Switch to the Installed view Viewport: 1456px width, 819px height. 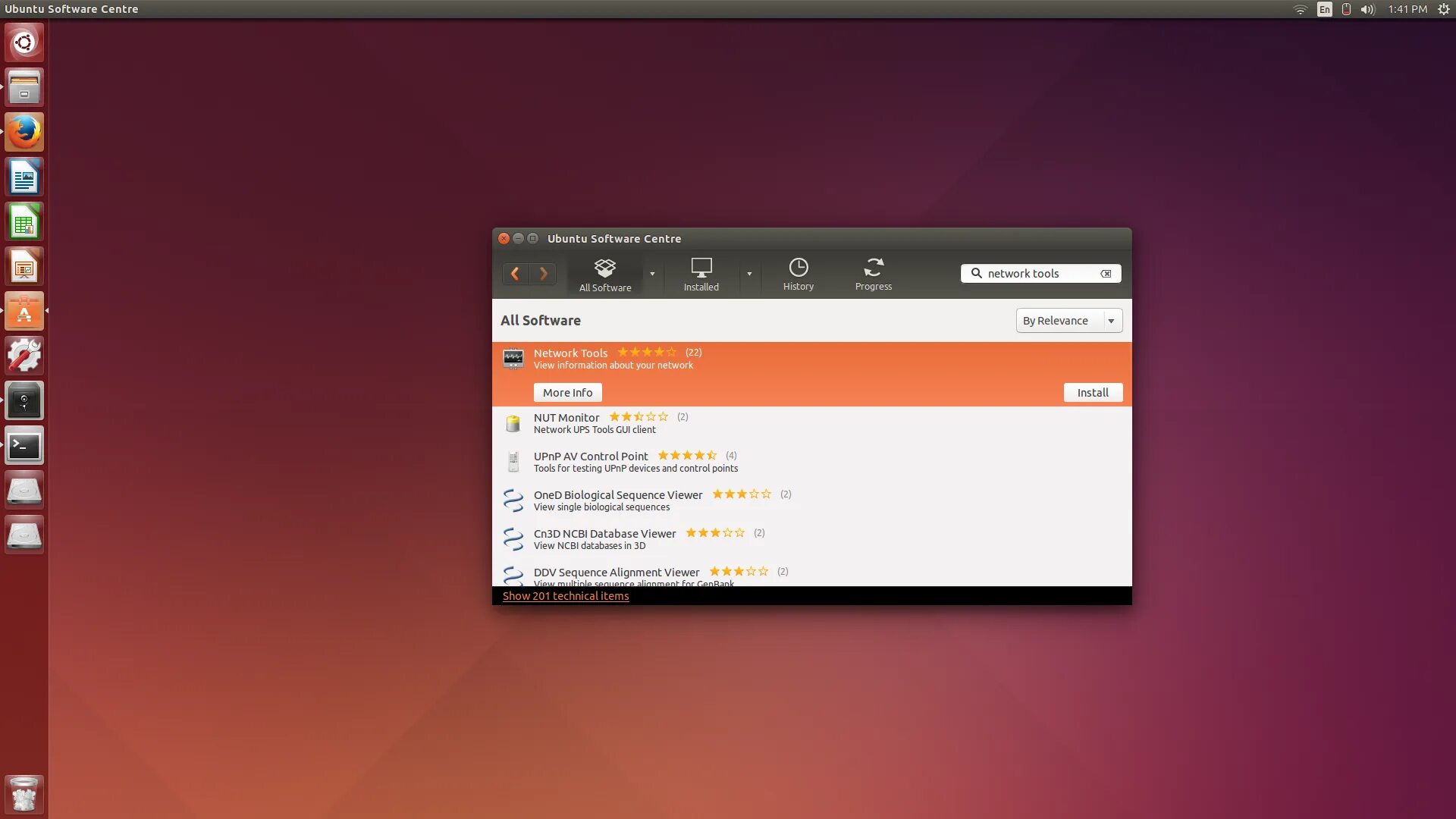(701, 275)
